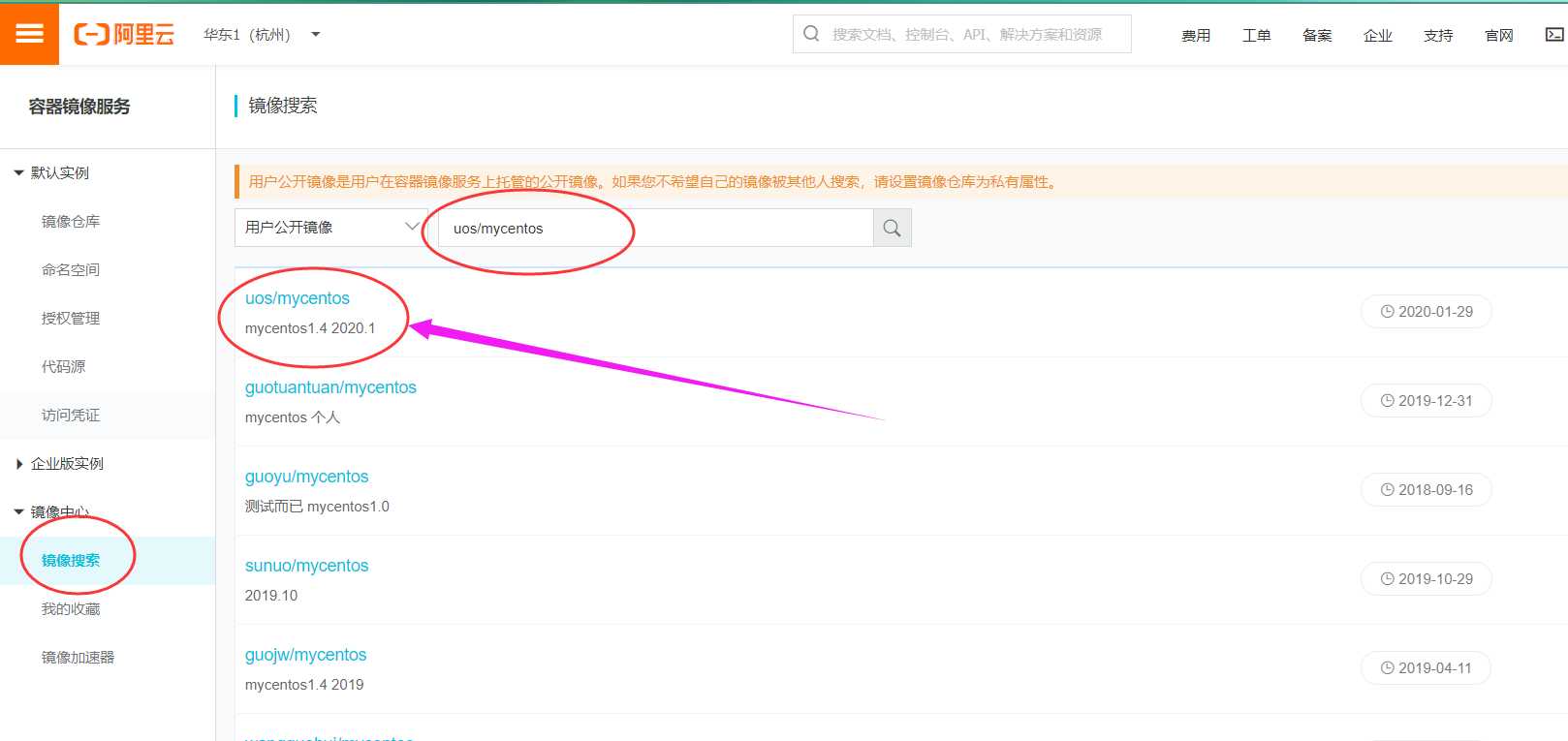Open the guojw/mycentos repository link
This screenshot has width=1568, height=741.
(x=305, y=655)
